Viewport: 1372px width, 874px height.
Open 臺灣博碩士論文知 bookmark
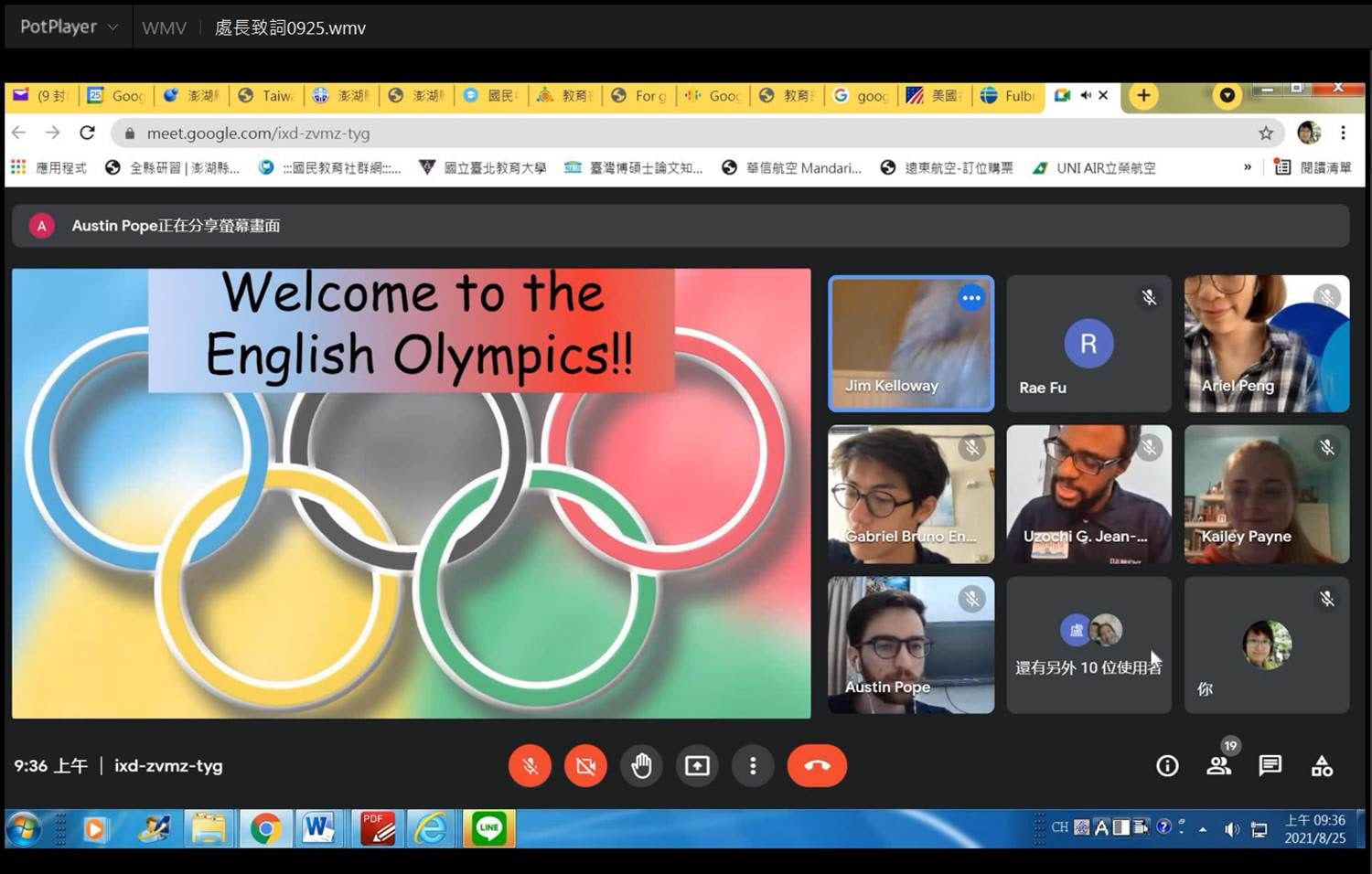pos(634,168)
